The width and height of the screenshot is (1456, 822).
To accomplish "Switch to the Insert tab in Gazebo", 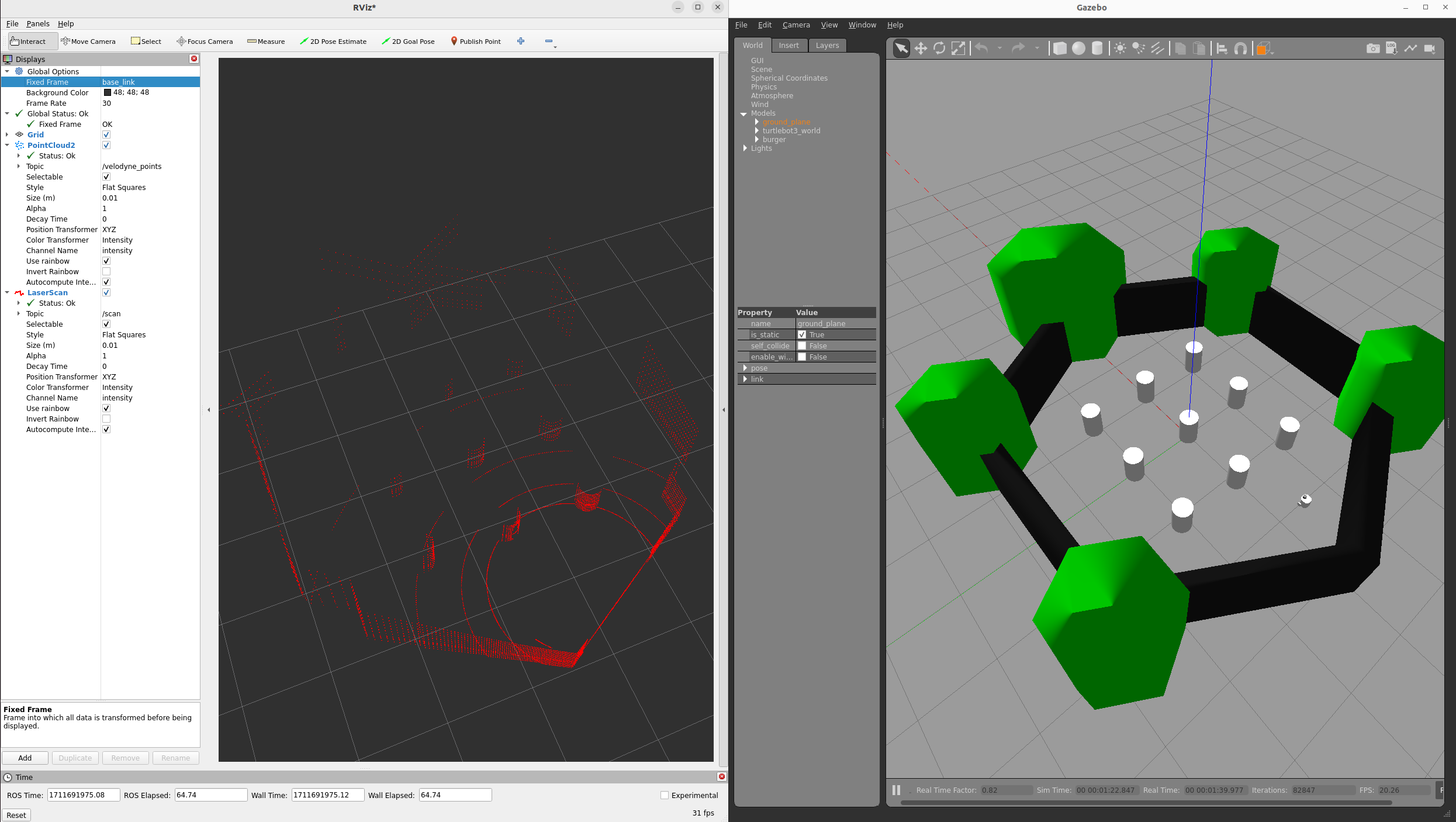I will 788,46.
